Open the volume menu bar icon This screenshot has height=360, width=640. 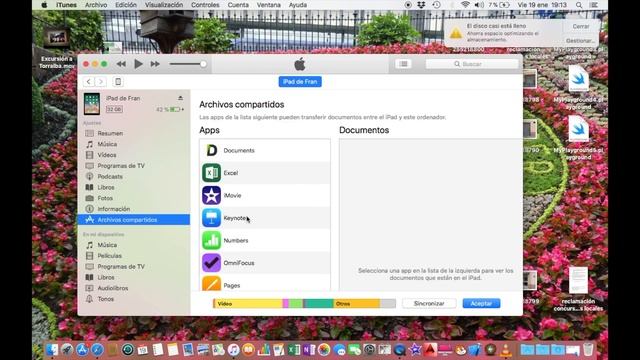[x=479, y=5]
